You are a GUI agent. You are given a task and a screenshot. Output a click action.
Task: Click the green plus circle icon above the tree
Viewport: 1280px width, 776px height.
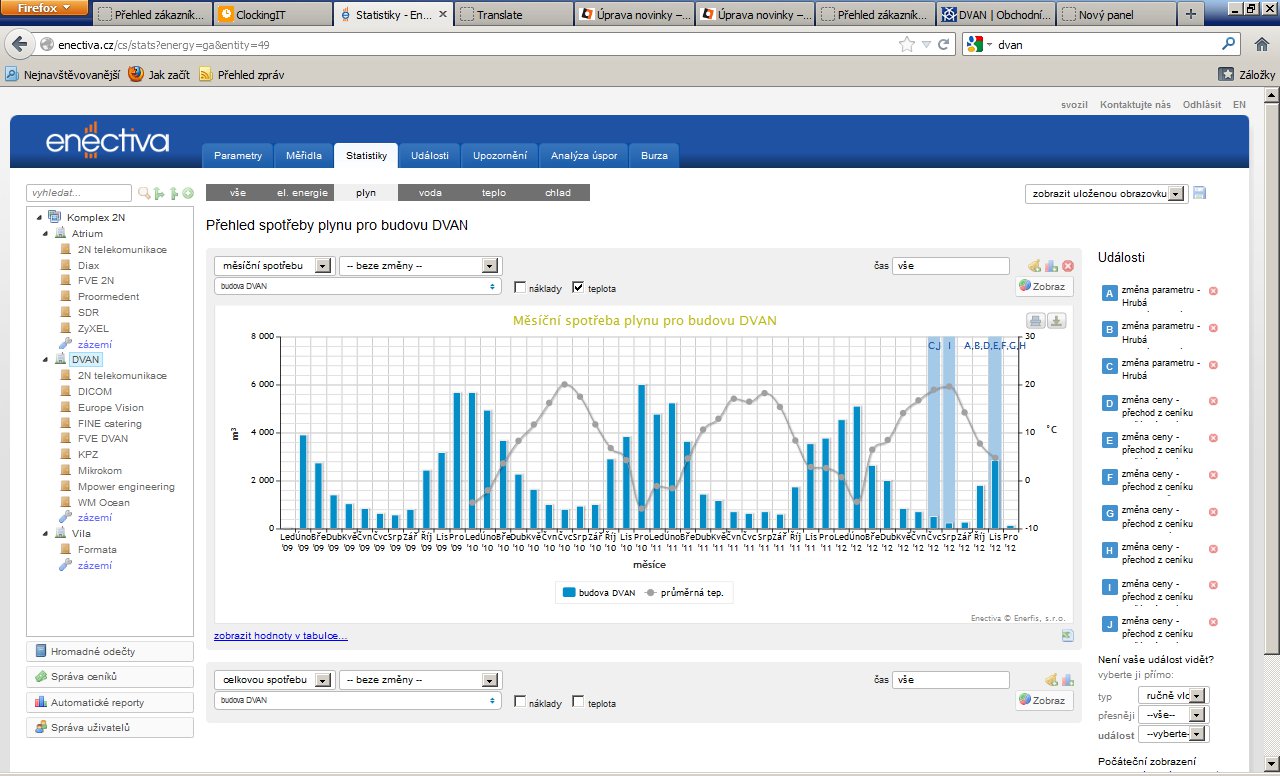[x=188, y=193]
